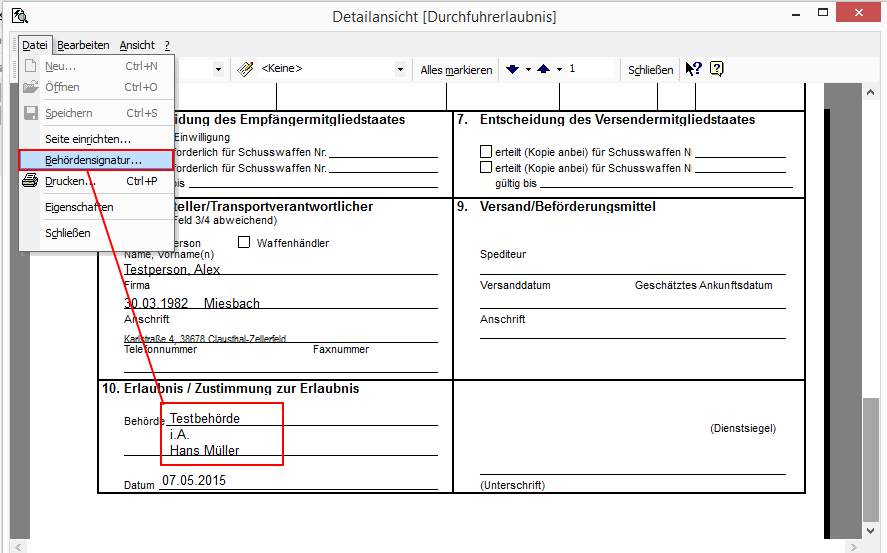Viewport: 887px width, 553px height.
Task: Tick second 'erteilt (Kopie anbei)' checkbox
Action: pyautogui.click(x=486, y=168)
